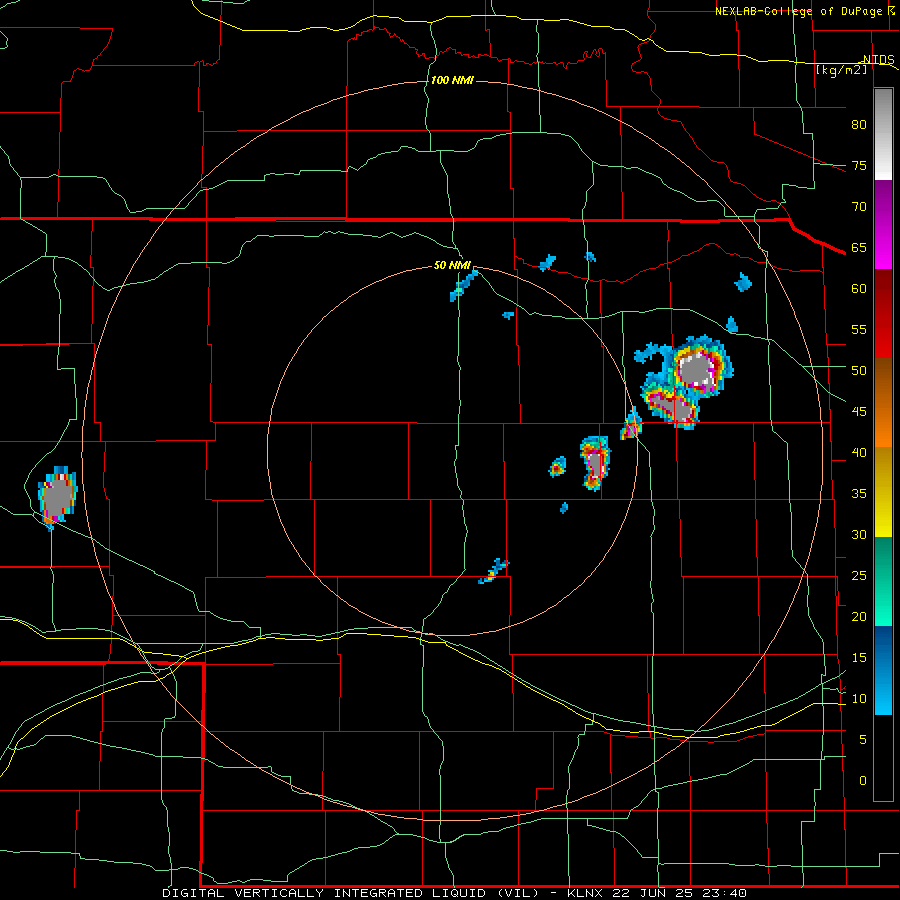Screen dimensions: 900x900
Task: Click the 40 scale value
Action: coord(859,452)
